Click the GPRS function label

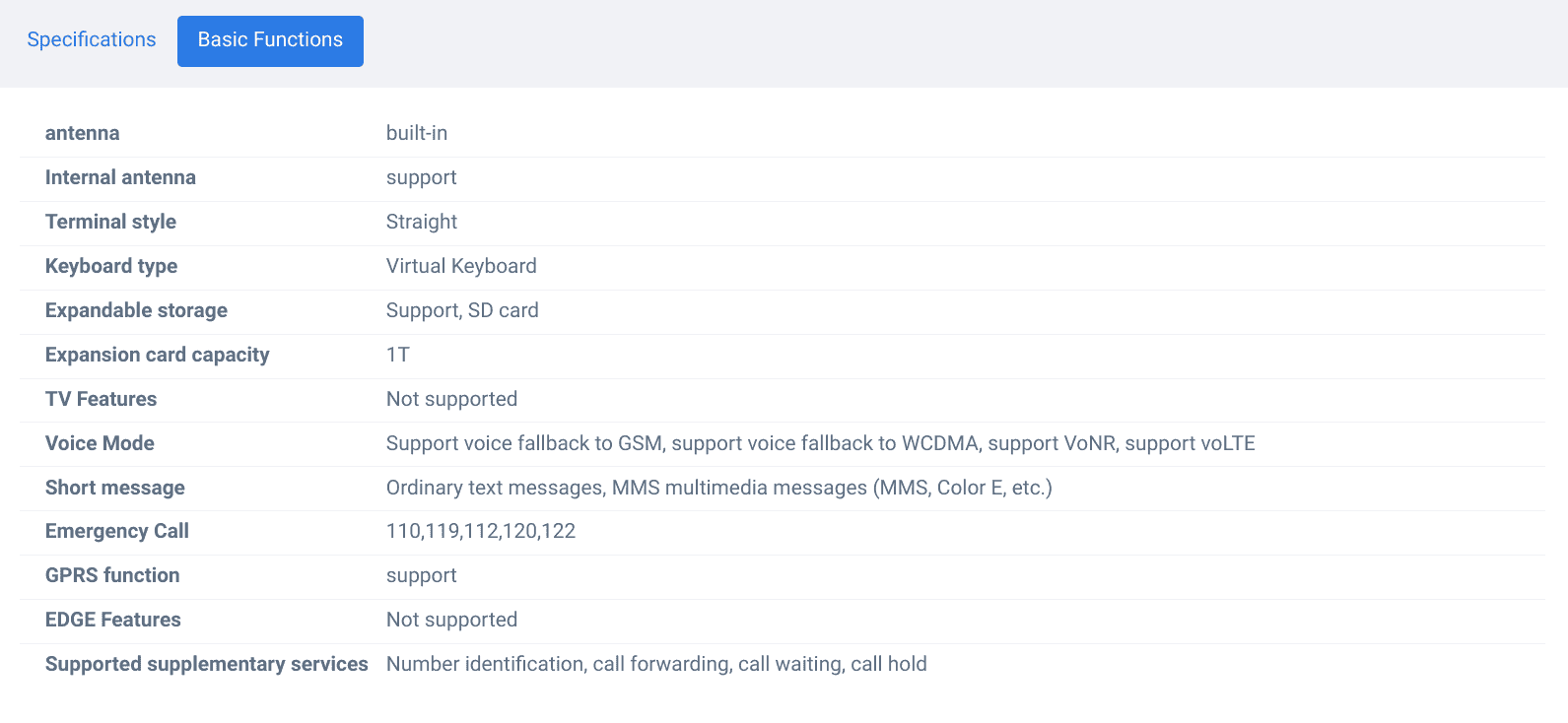[x=112, y=575]
